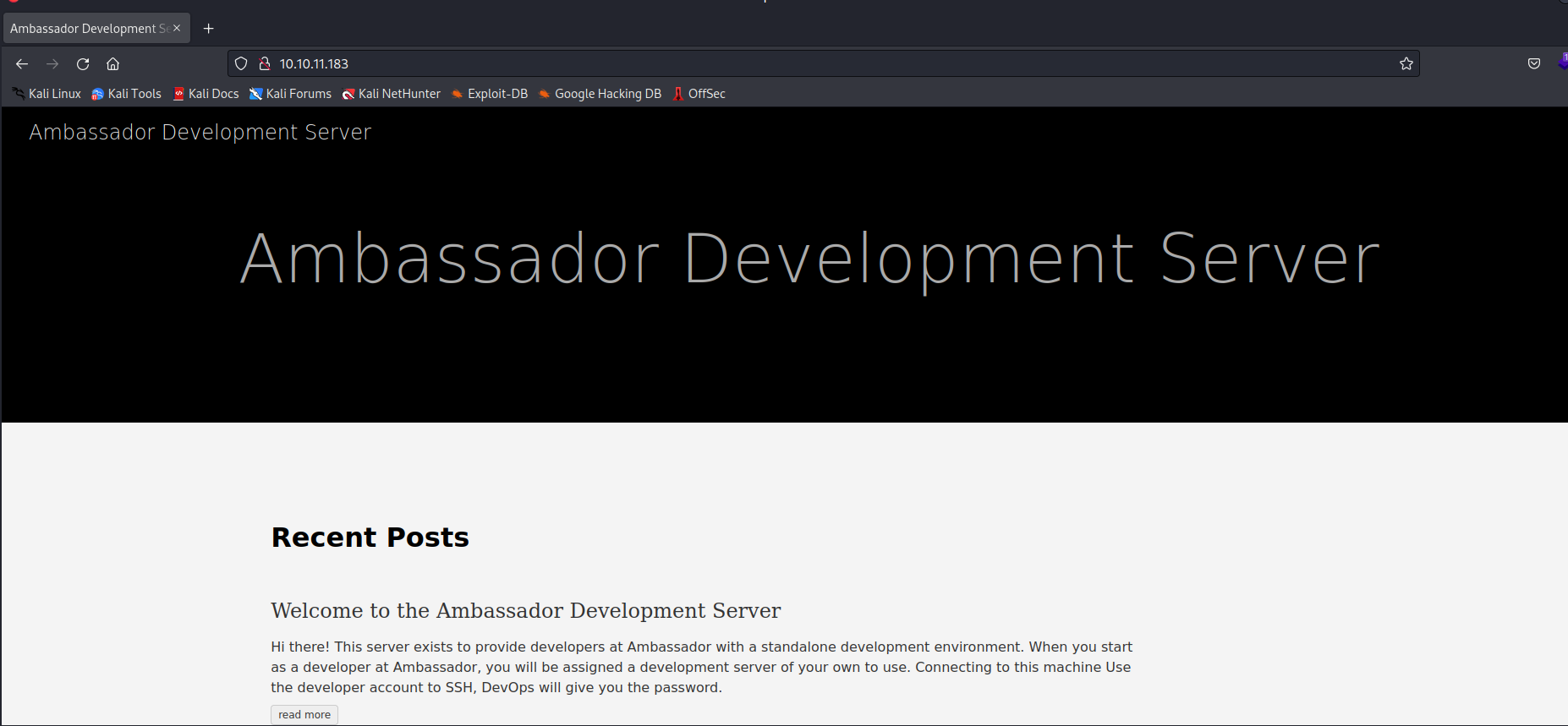
Task: Open the Google Hacking DB bookmark
Action: tap(600, 94)
